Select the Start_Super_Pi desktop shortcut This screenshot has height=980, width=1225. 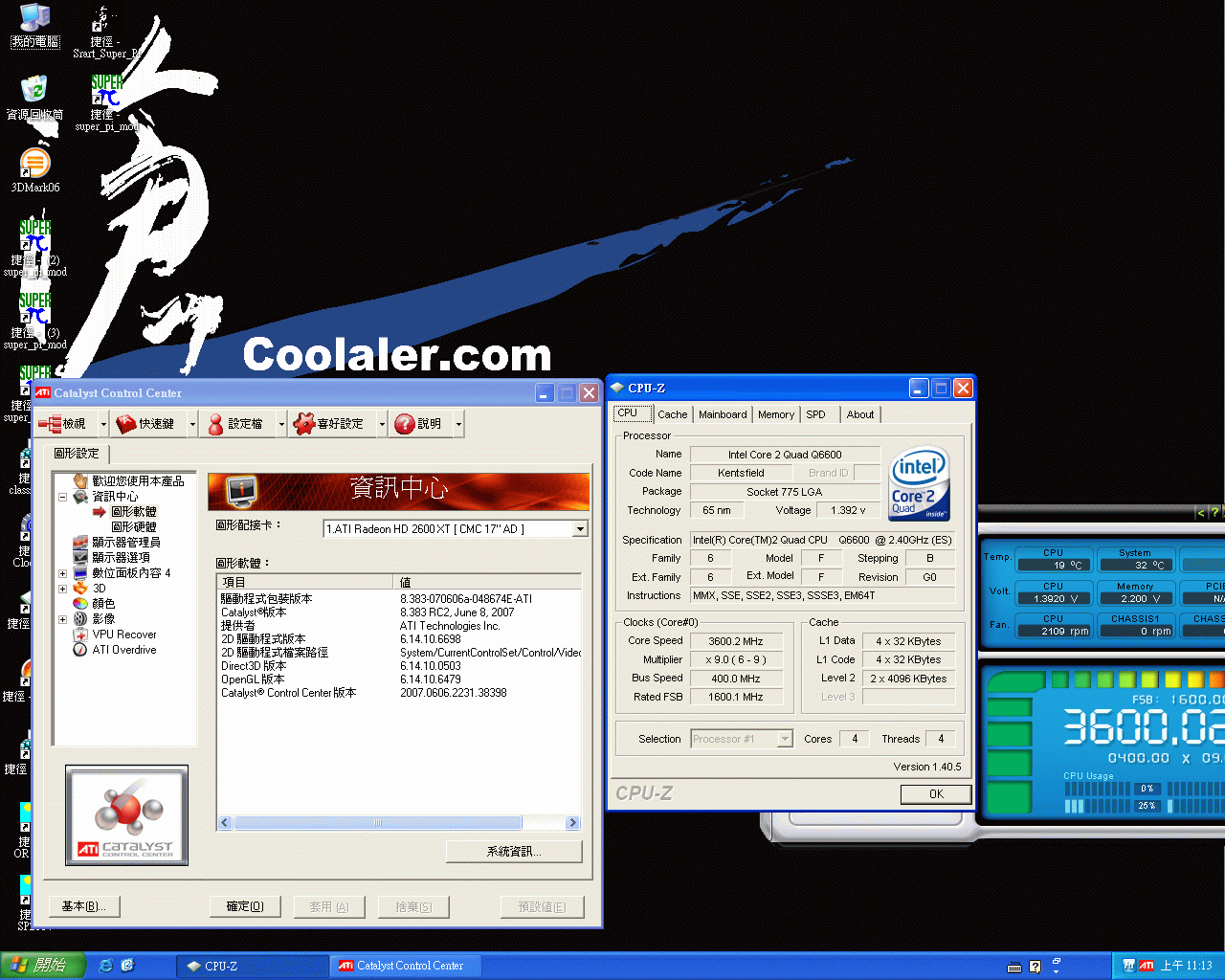(x=105, y=33)
